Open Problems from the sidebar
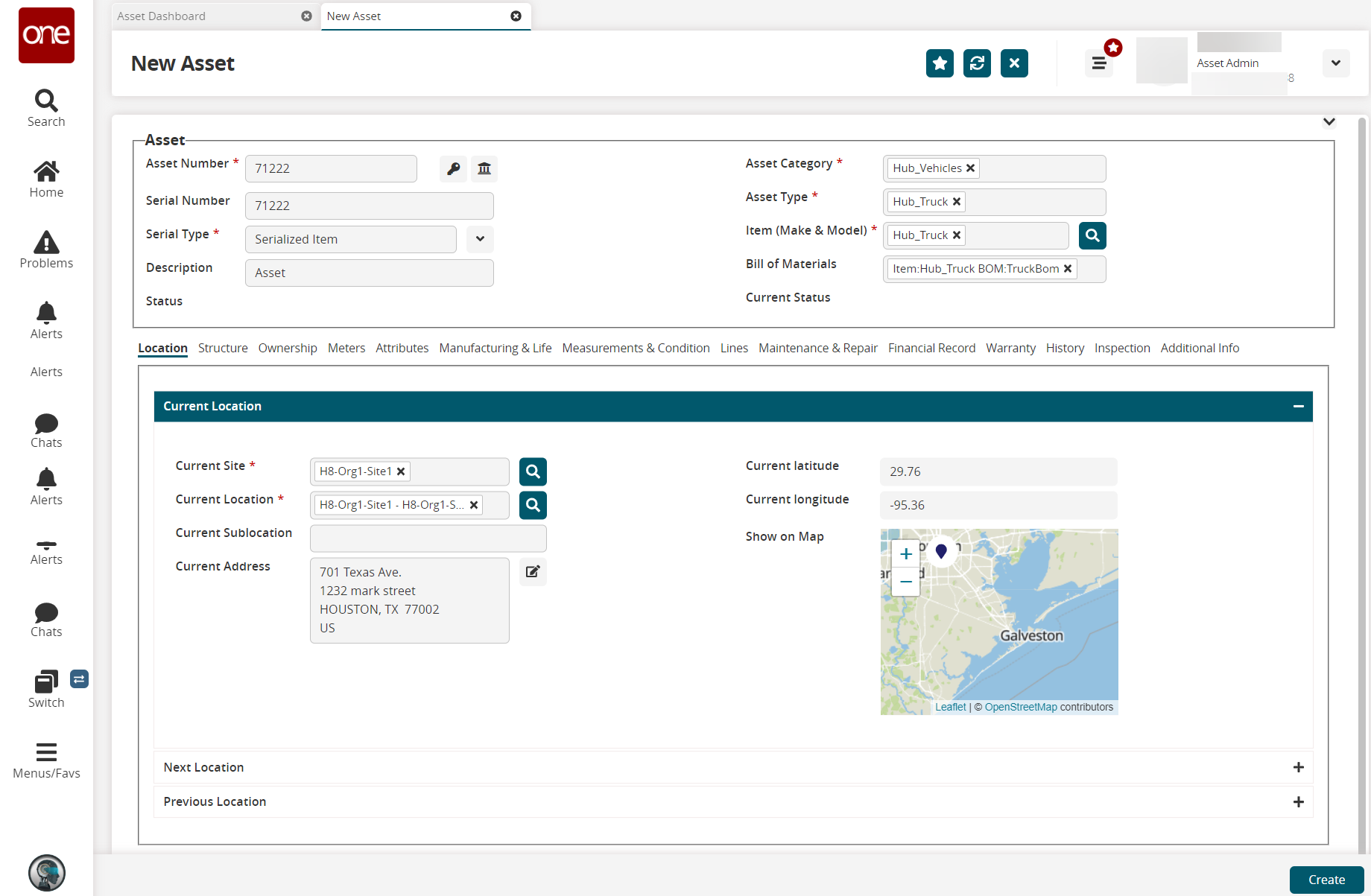 coord(46,250)
